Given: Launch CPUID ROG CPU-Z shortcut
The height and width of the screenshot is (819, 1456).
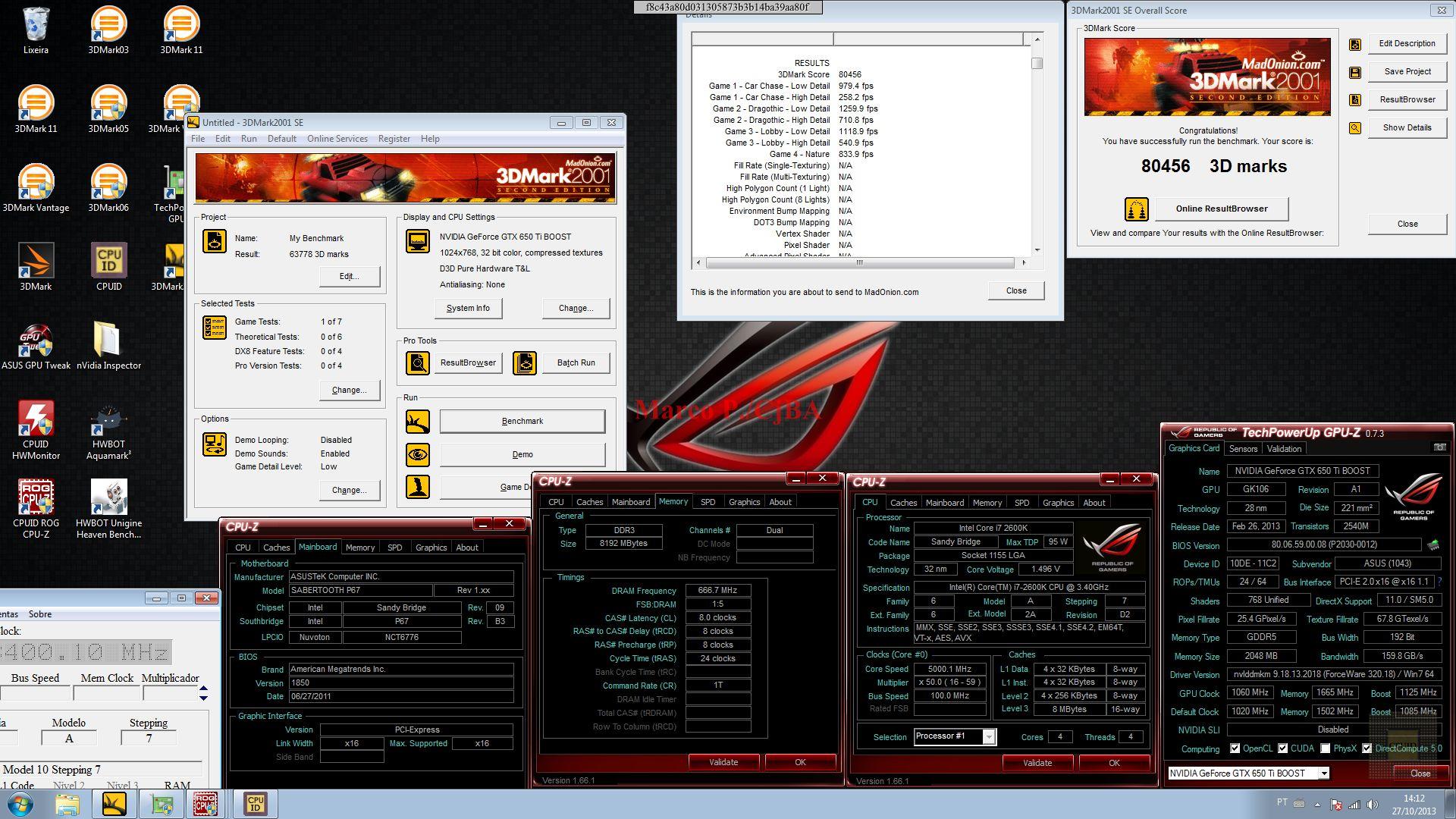Looking at the screenshot, I should [36, 510].
